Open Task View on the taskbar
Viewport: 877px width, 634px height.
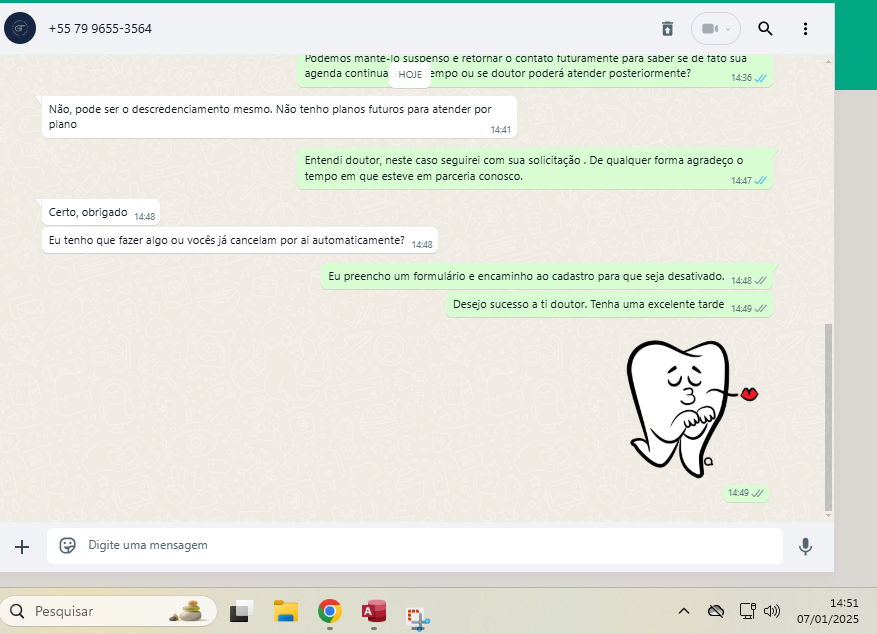point(242,611)
